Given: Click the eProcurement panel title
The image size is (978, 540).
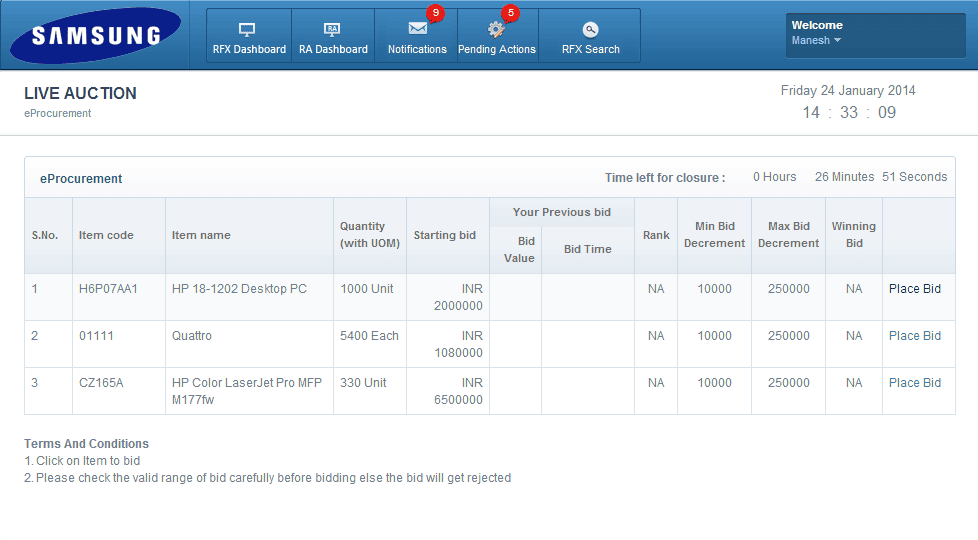Looking at the screenshot, I should pos(81,179).
